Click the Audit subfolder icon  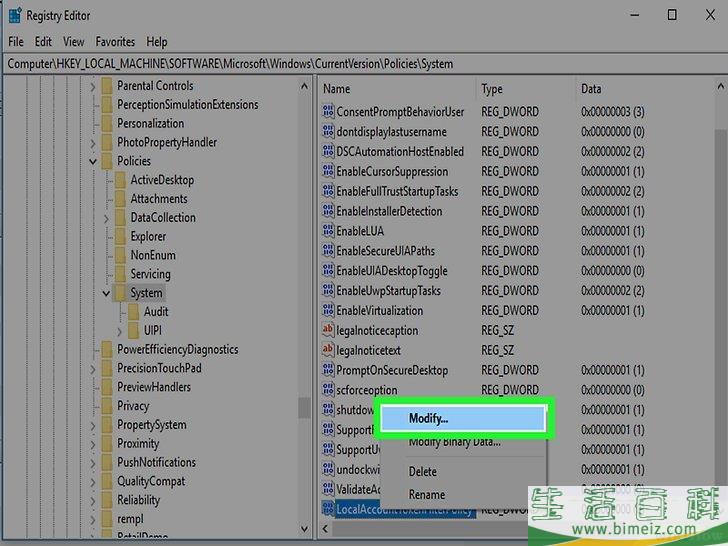(132, 312)
